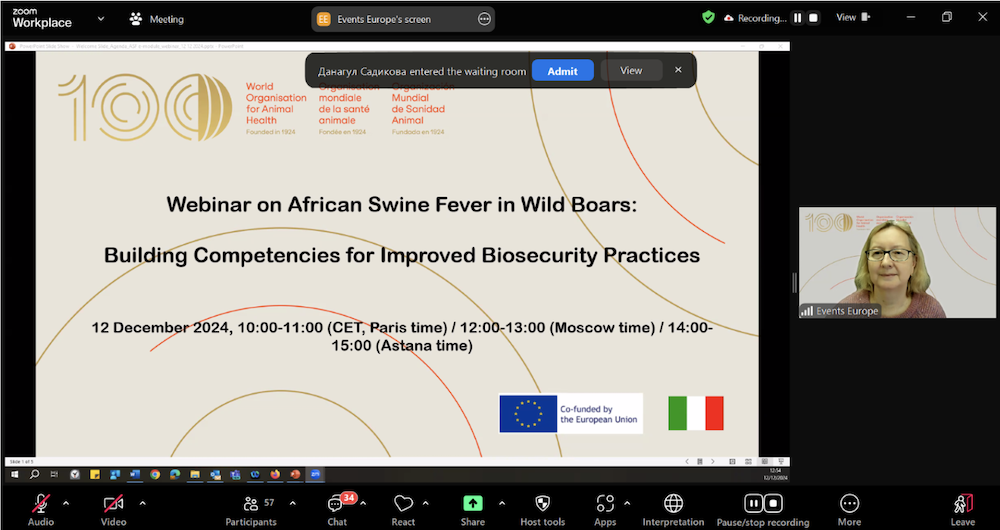The image size is (1000, 530).
Task: Open the Participants panel
Action: click(x=251, y=503)
